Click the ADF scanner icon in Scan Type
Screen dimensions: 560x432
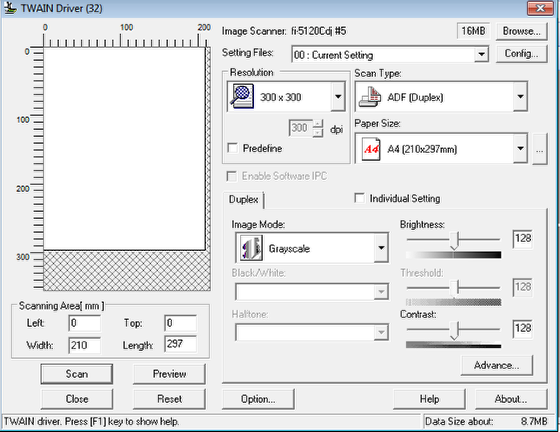[x=370, y=97]
